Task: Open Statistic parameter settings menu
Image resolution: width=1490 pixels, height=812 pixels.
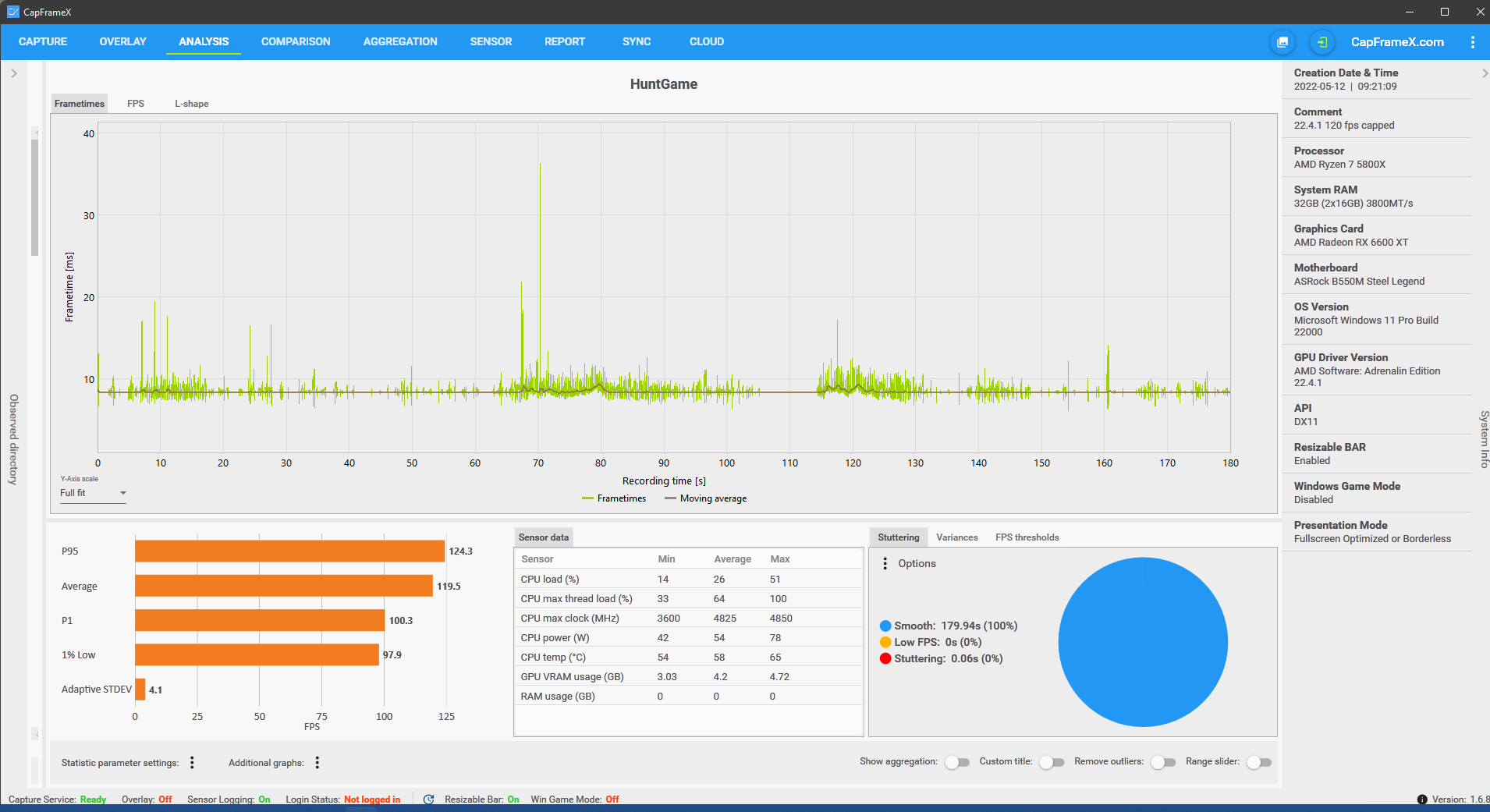Action: pyautogui.click(x=192, y=763)
